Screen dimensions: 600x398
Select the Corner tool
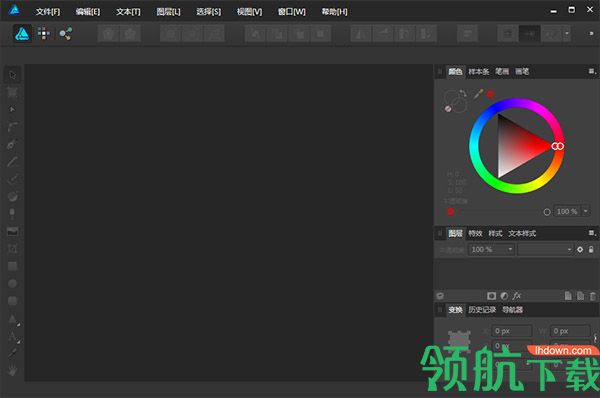(12, 127)
